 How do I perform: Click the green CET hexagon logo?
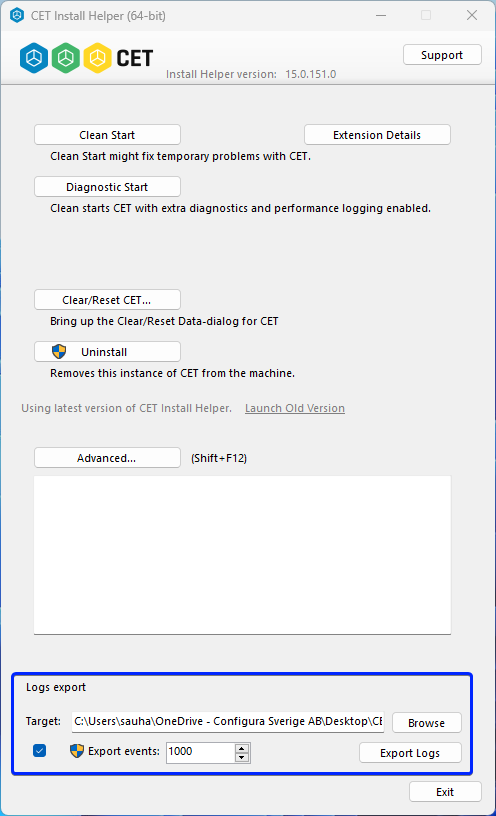point(66,58)
